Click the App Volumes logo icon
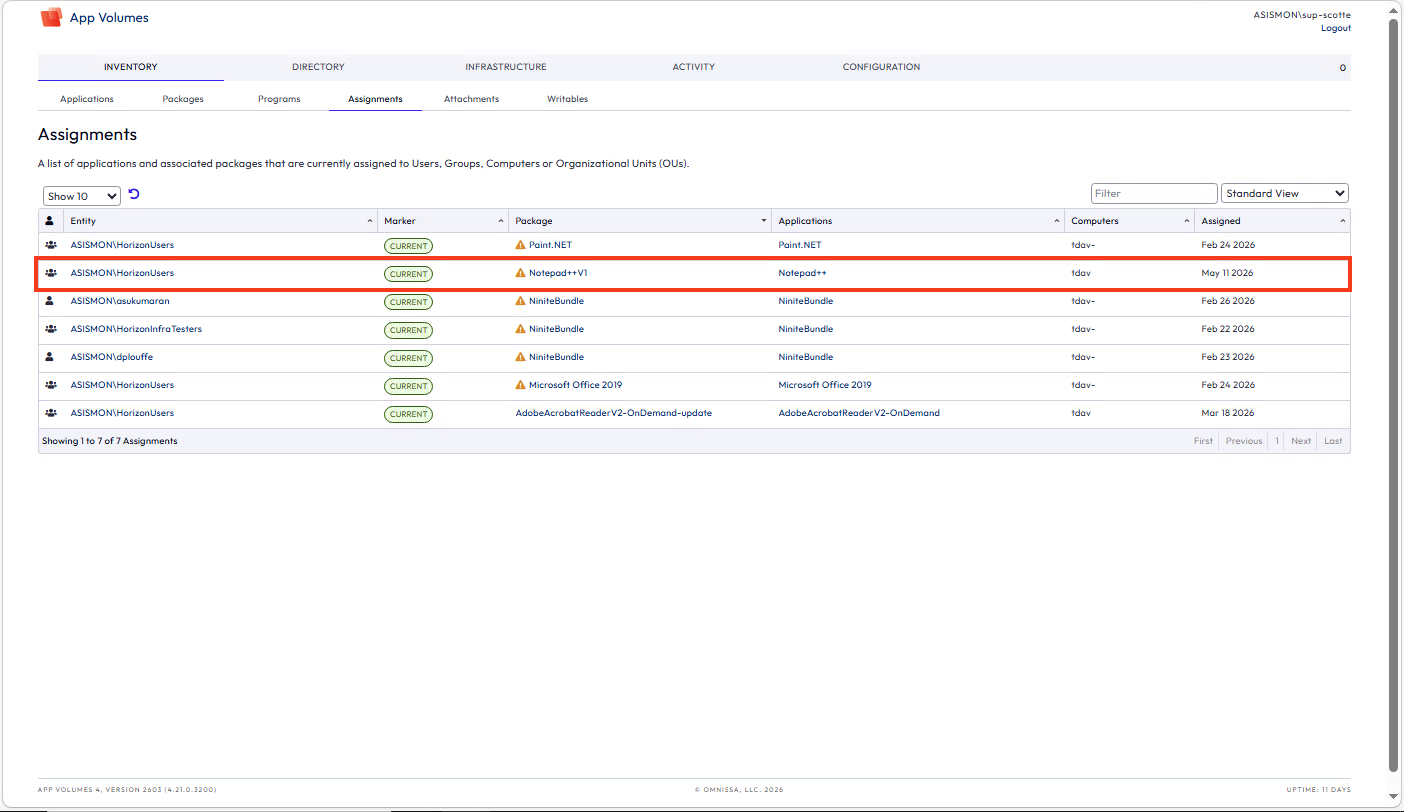Image resolution: width=1404 pixels, height=812 pixels. pyautogui.click(x=51, y=17)
